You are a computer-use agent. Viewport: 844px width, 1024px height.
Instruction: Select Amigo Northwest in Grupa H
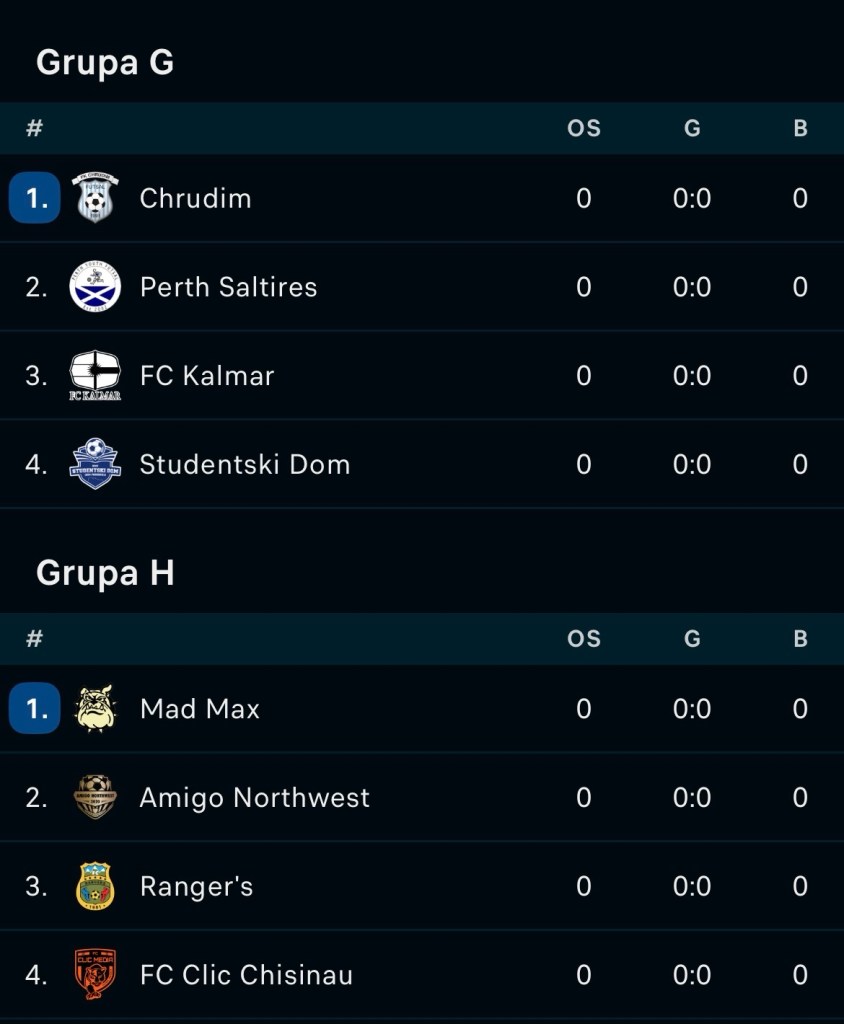pyautogui.click(x=255, y=798)
